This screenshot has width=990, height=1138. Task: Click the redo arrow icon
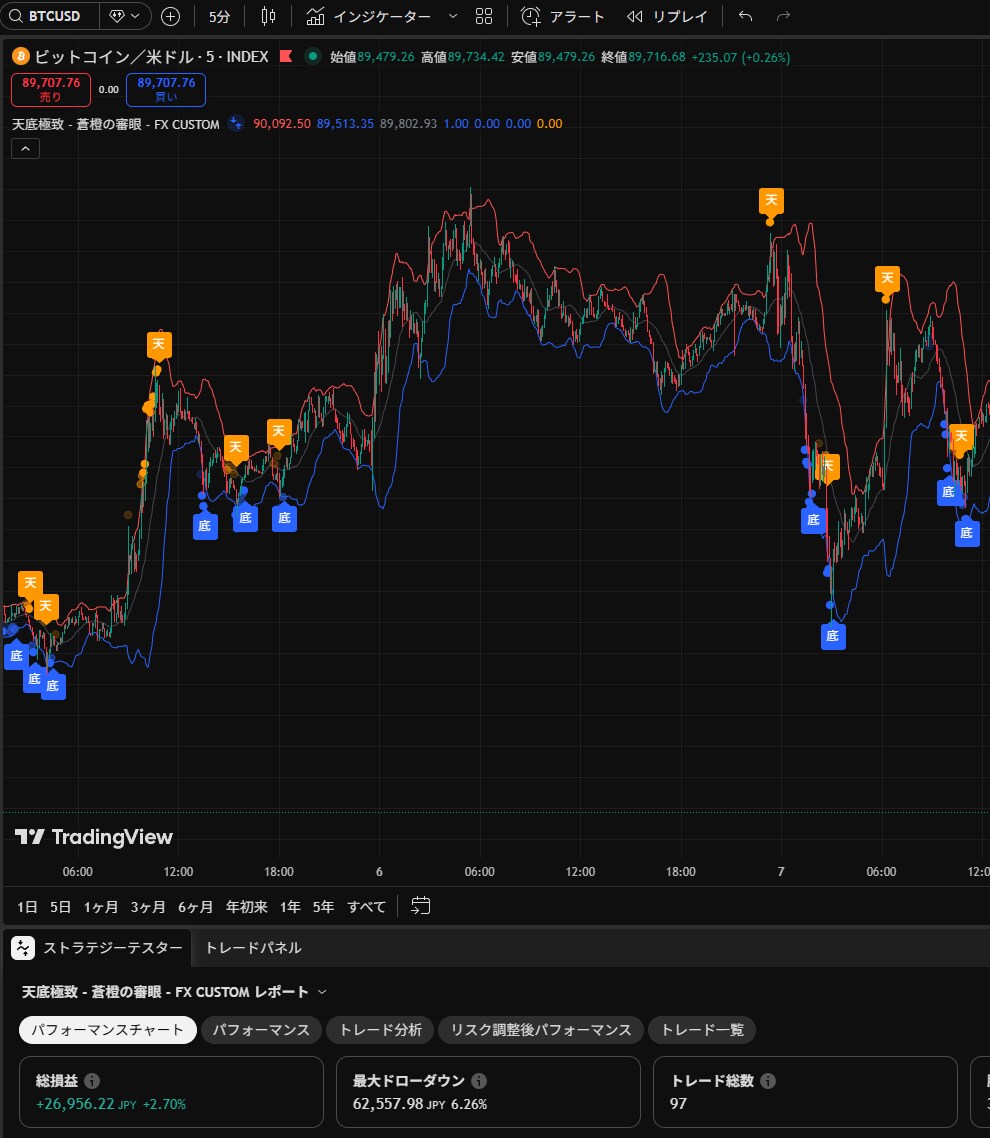point(783,16)
